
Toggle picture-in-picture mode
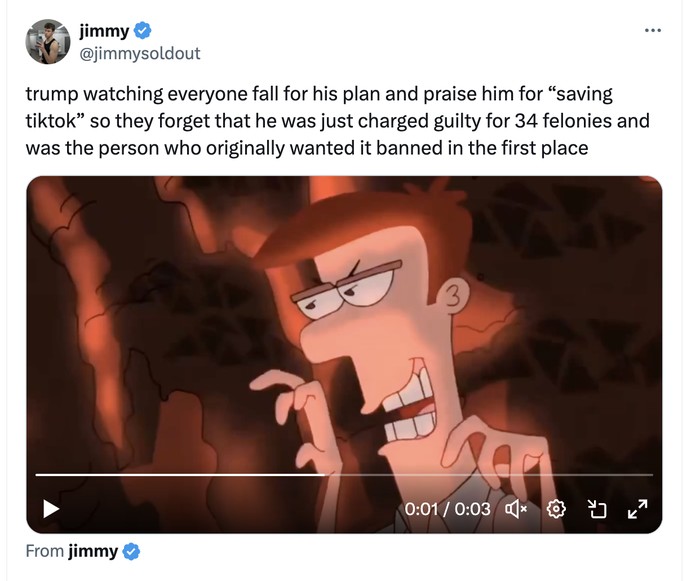(x=598, y=509)
